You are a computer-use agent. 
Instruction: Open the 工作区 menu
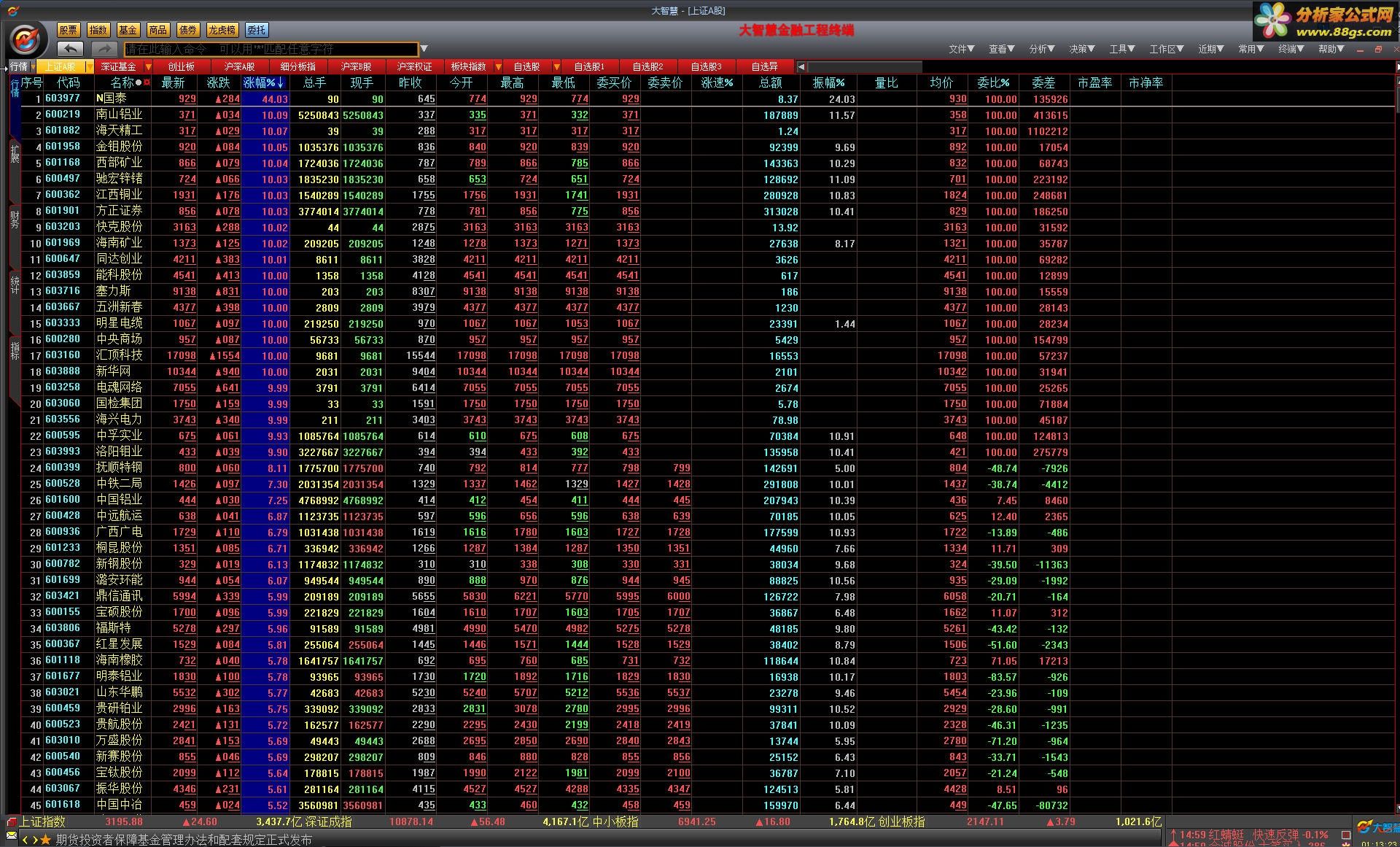(x=1167, y=49)
